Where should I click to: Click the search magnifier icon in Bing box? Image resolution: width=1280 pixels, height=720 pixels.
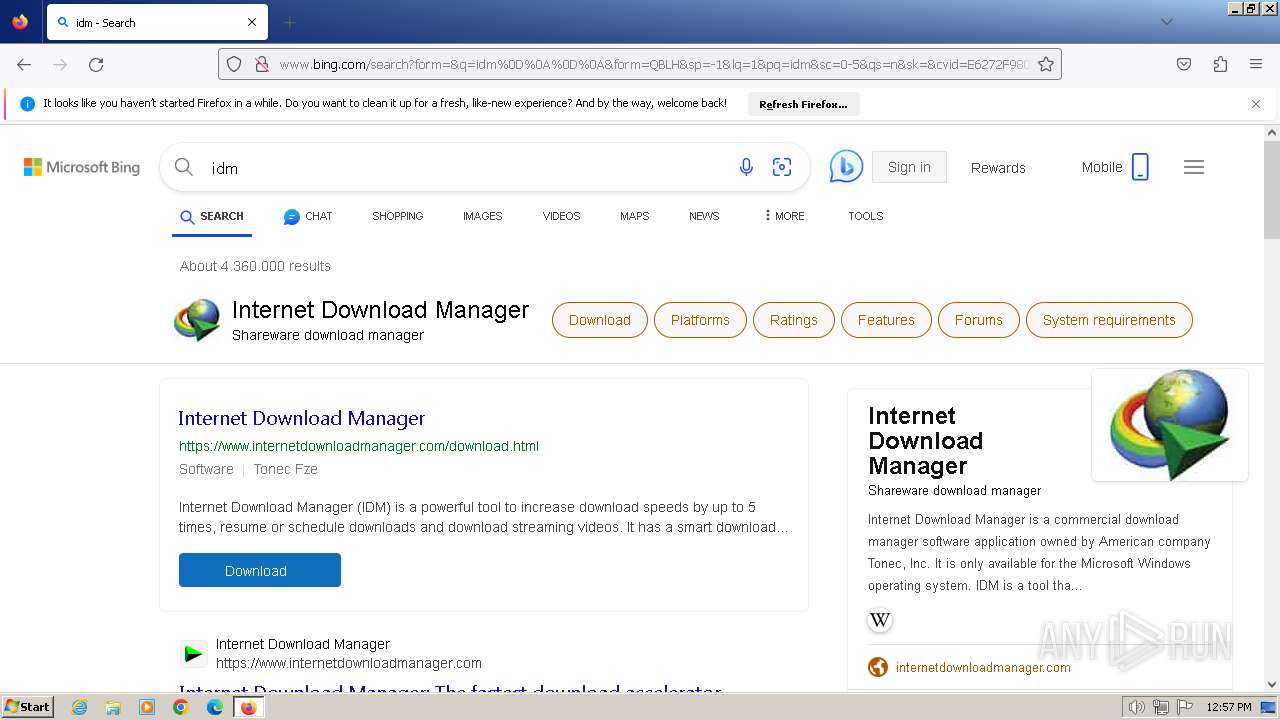pyautogui.click(x=184, y=167)
